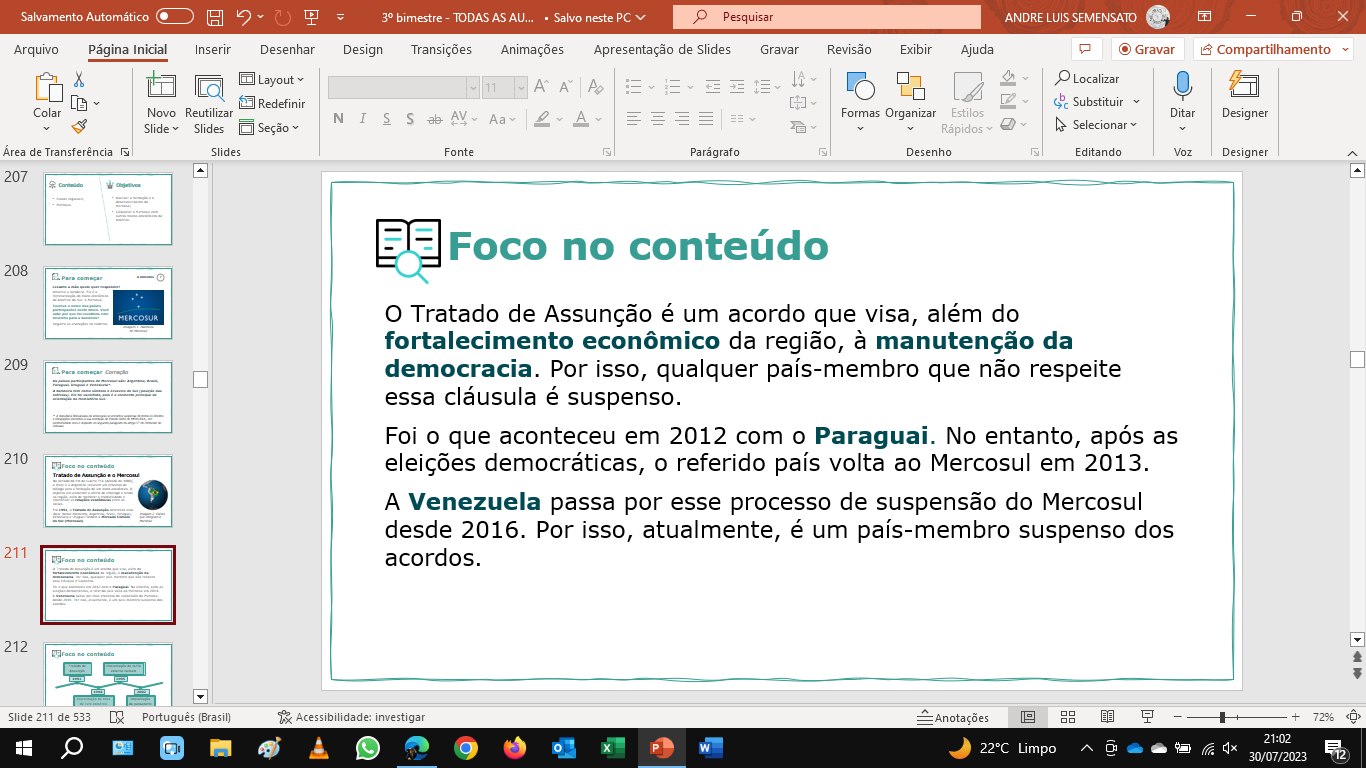The image size is (1366, 768).
Task: Toggle strikethrough (ab) formatting
Action: (435, 118)
